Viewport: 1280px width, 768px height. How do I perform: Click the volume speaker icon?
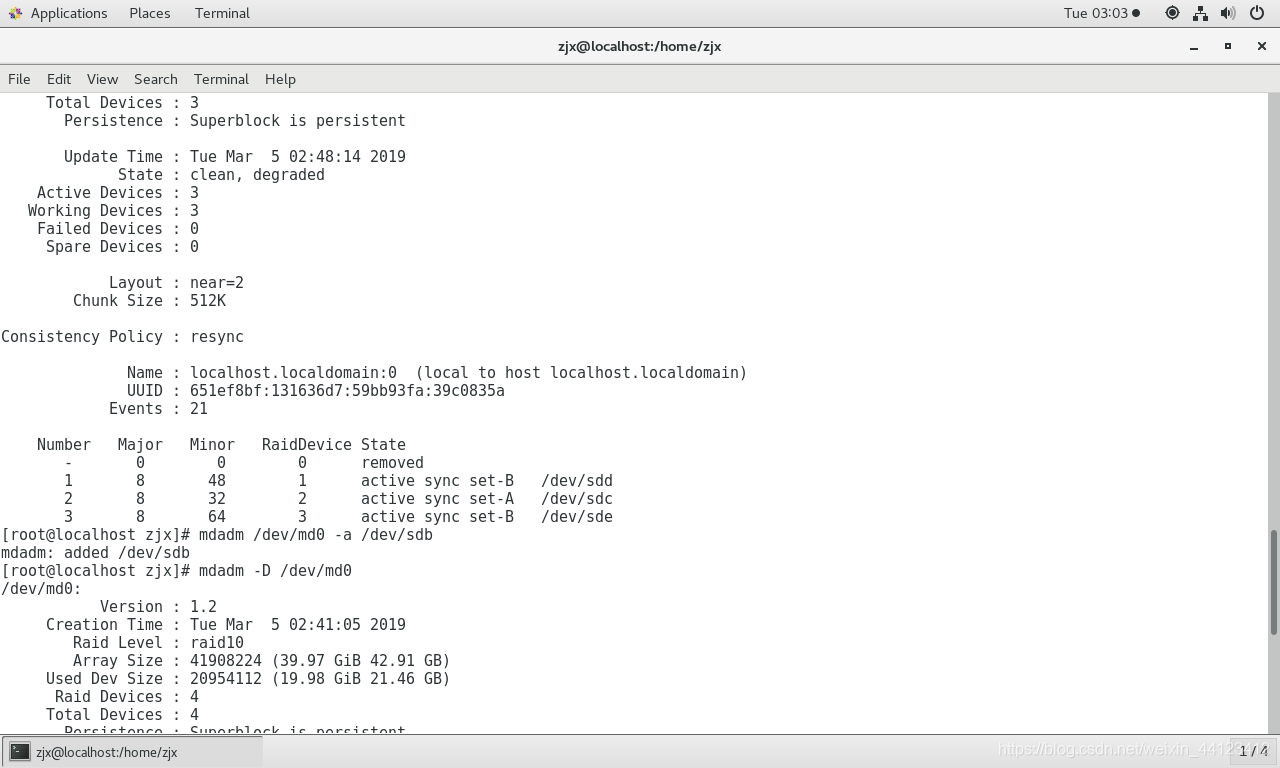[x=1228, y=13]
